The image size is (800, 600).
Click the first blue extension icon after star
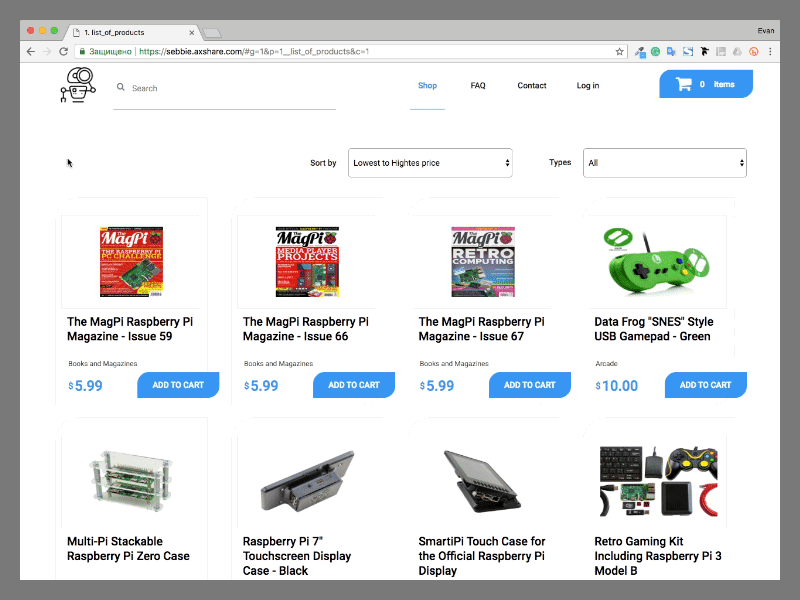(640, 52)
